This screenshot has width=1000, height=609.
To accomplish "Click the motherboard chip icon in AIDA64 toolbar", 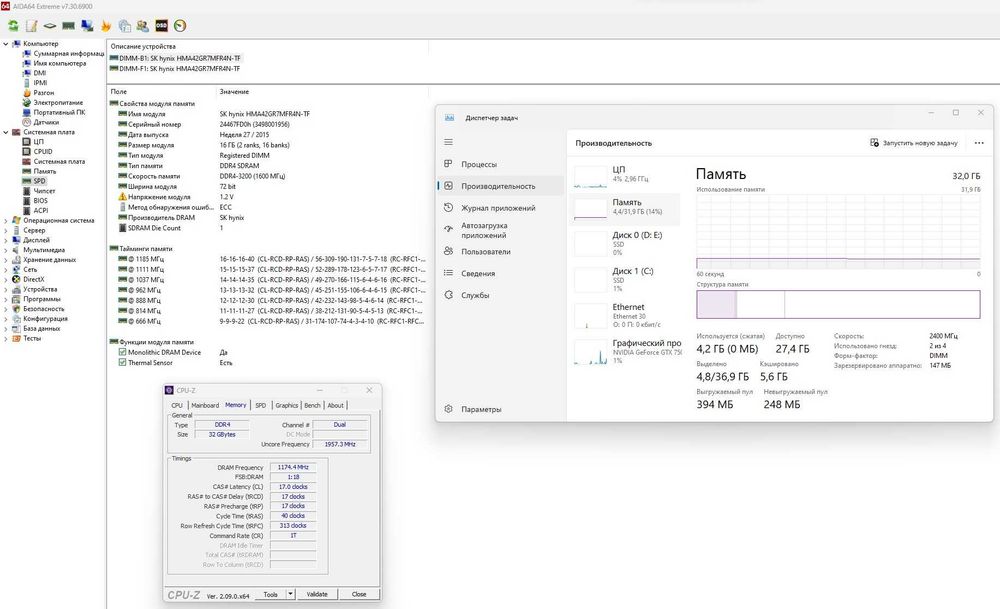I will (50, 26).
